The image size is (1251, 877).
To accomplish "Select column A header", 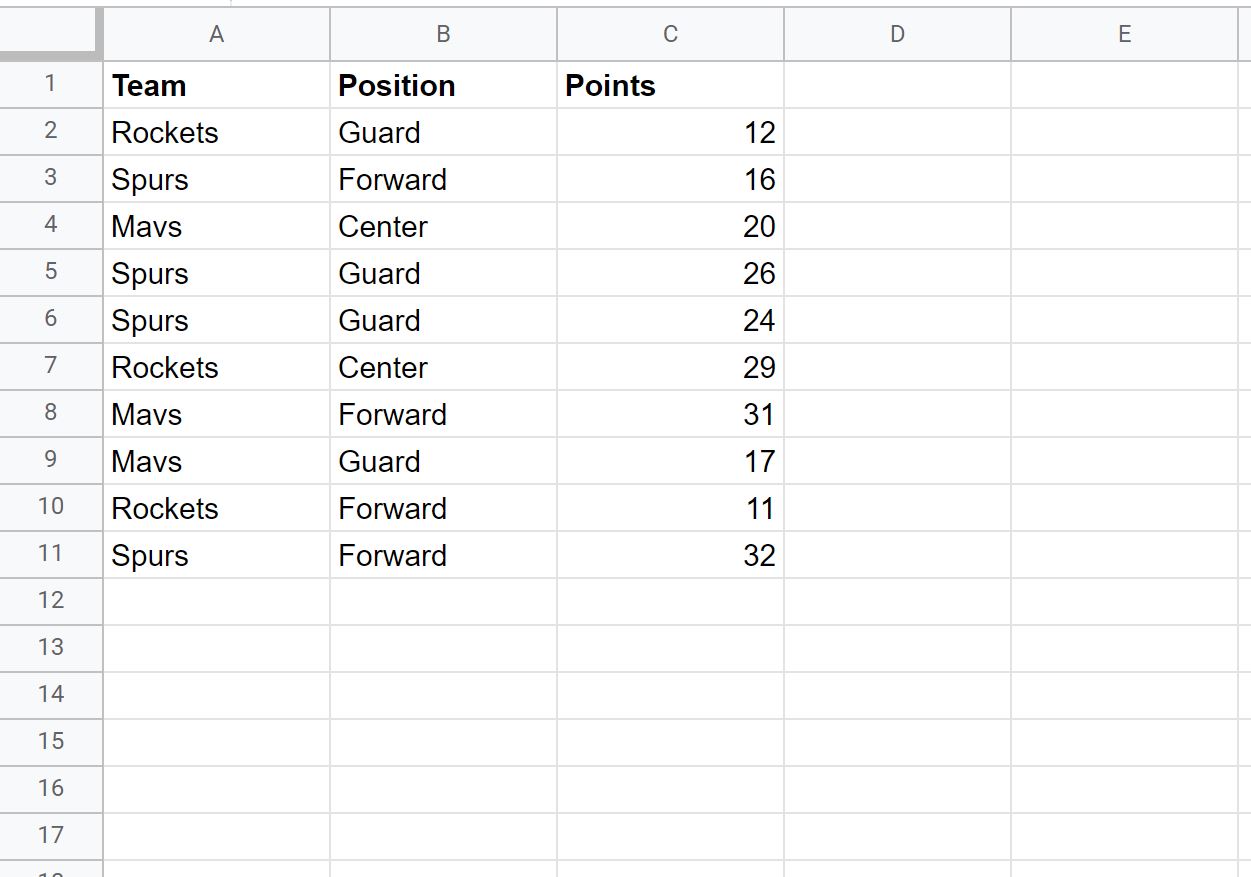I will click(216, 34).
